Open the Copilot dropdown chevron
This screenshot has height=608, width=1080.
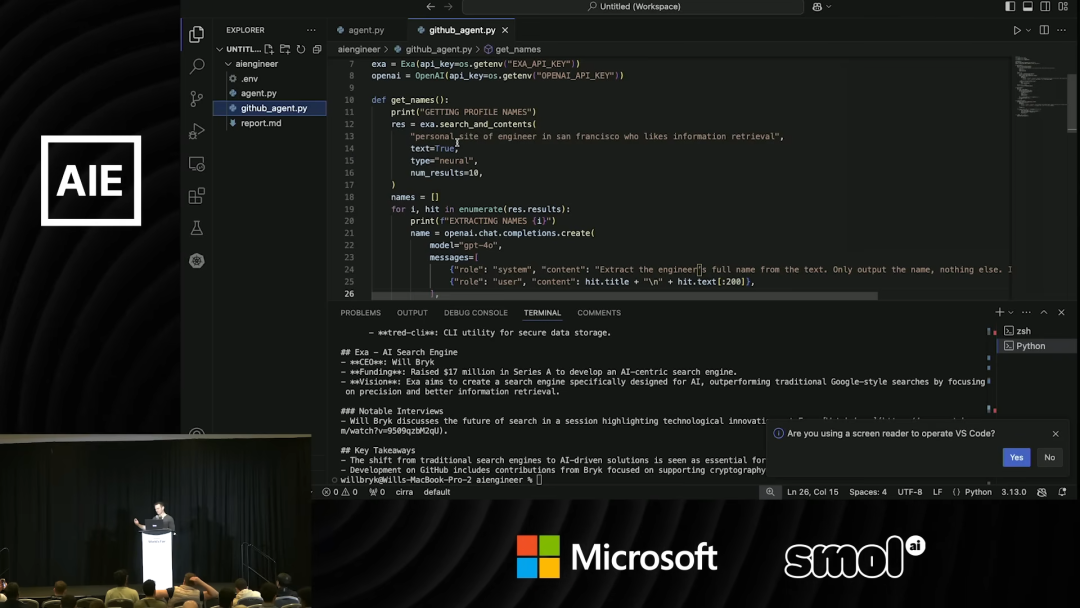pos(829,6)
